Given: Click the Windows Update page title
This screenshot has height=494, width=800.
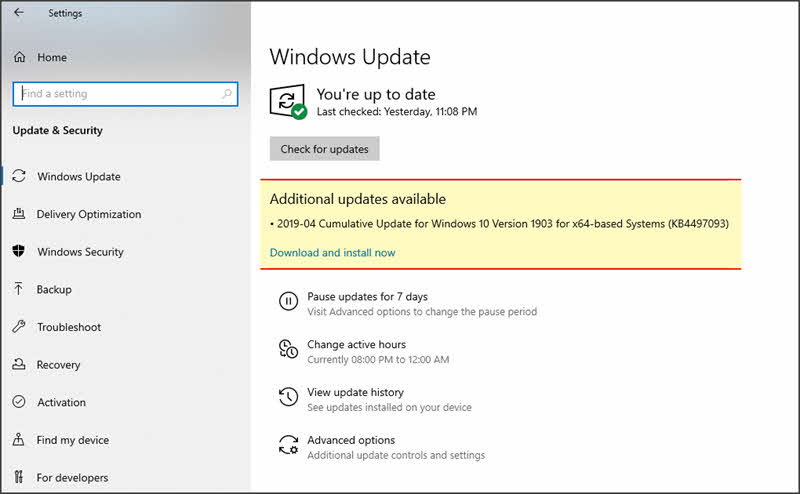Looking at the screenshot, I should pyautogui.click(x=350, y=57).
